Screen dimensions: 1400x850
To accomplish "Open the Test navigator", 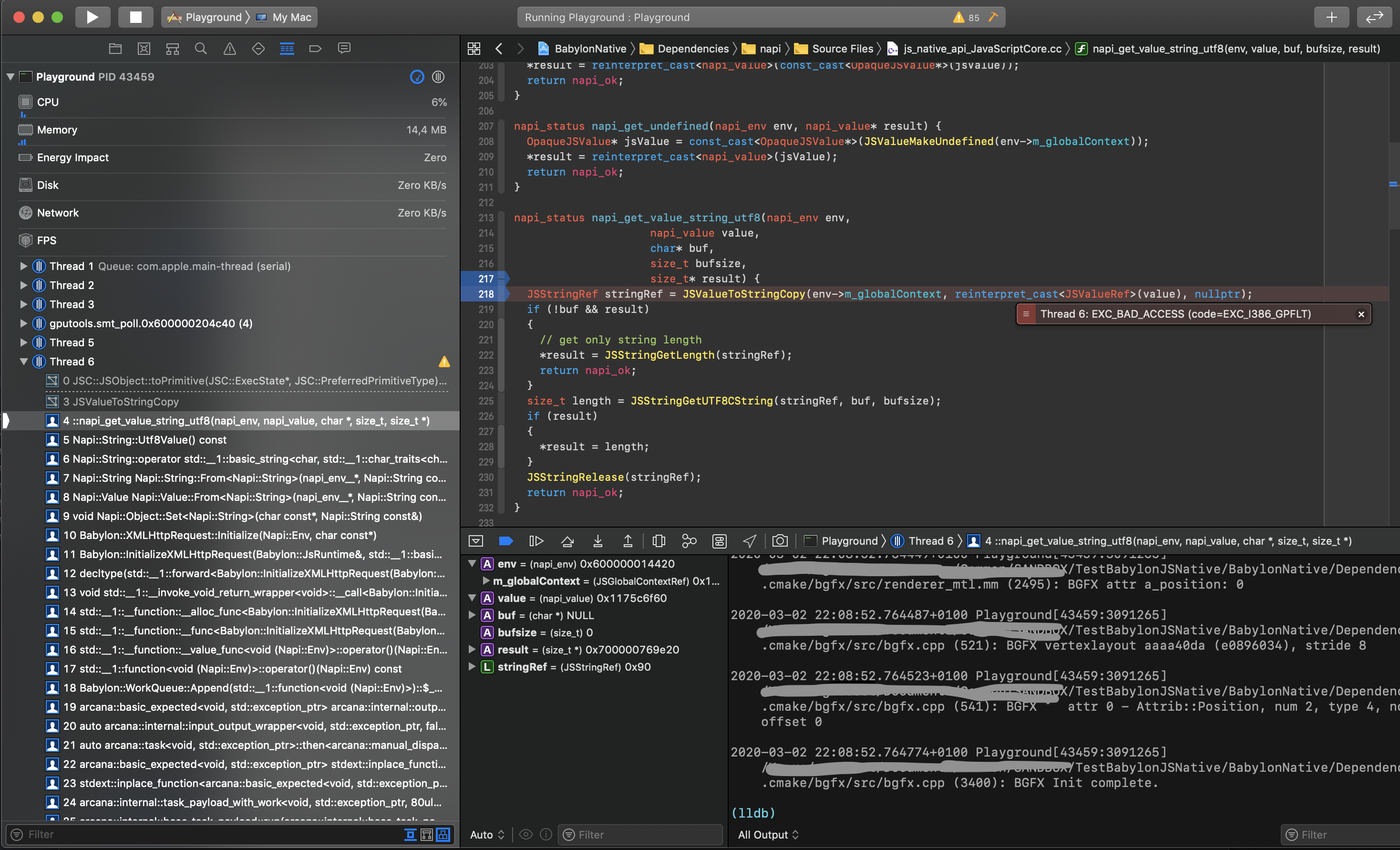I will click(258, 48).
